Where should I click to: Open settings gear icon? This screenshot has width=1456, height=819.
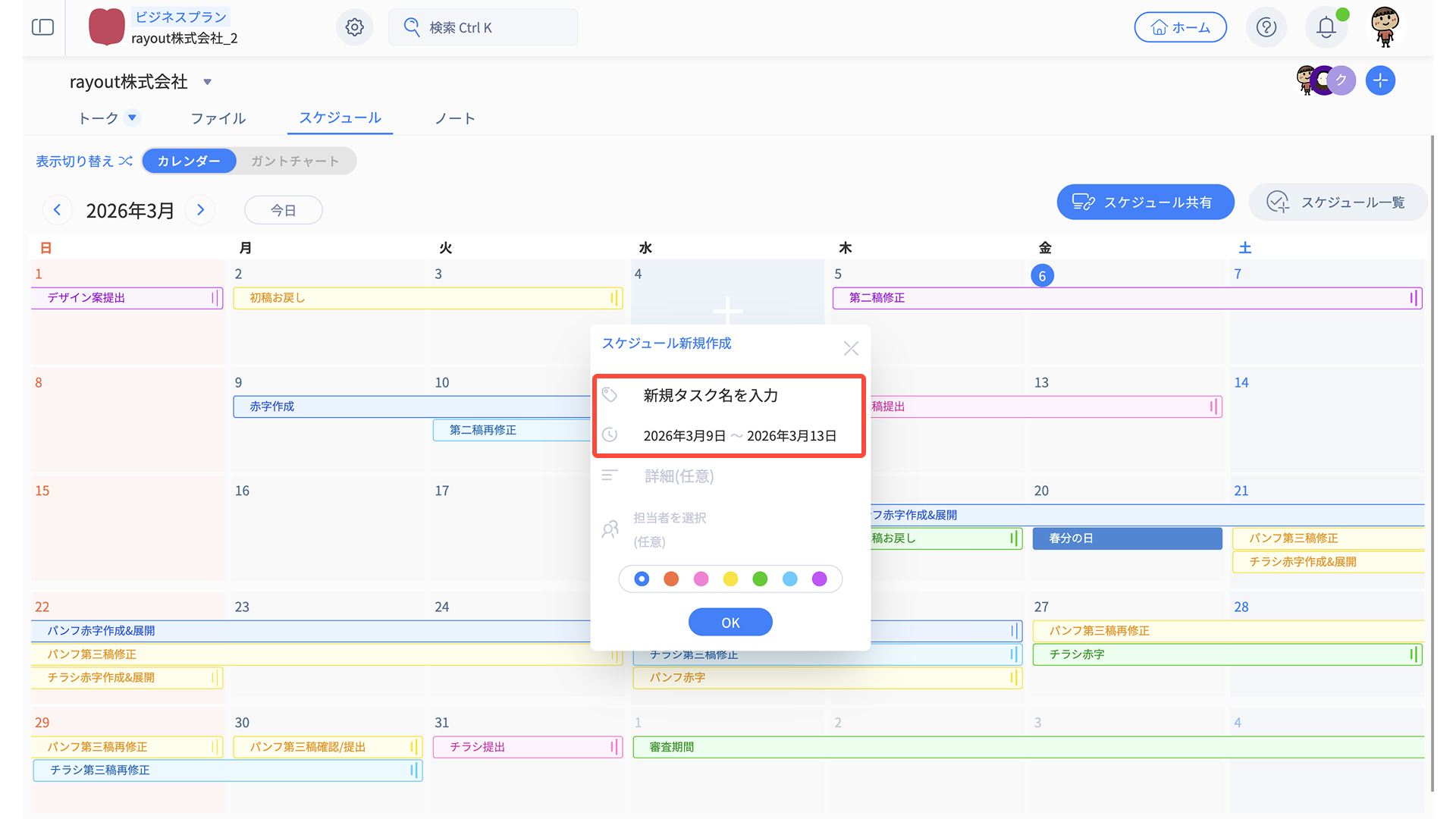pos(354,27)
